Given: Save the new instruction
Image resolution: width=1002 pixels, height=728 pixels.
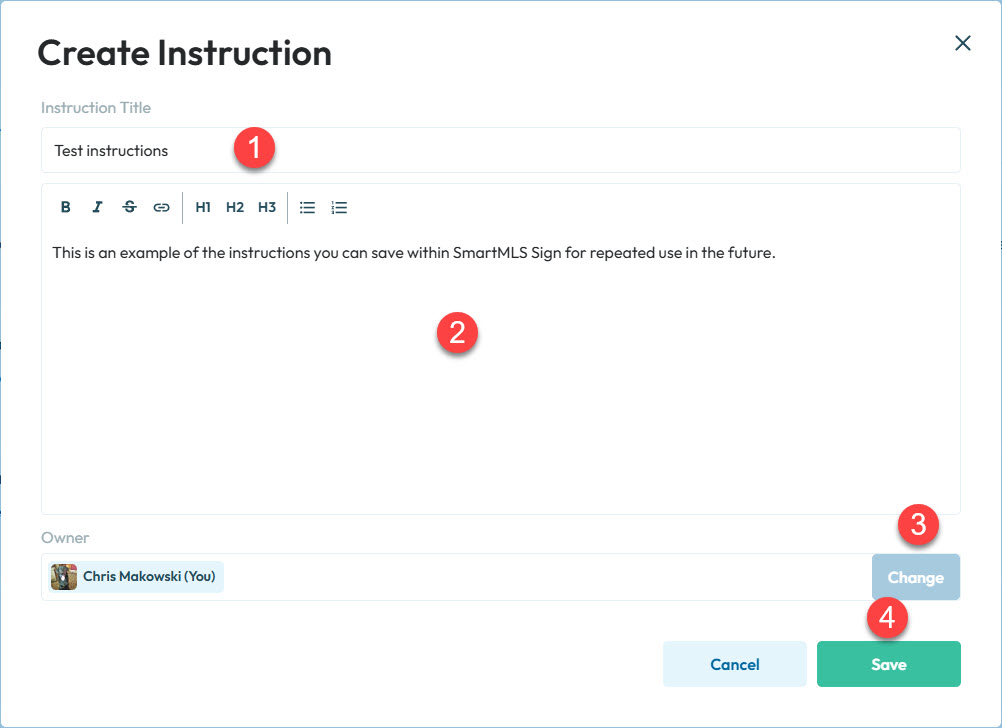Looking at the screenshot, I should click(x=888, y=664).
